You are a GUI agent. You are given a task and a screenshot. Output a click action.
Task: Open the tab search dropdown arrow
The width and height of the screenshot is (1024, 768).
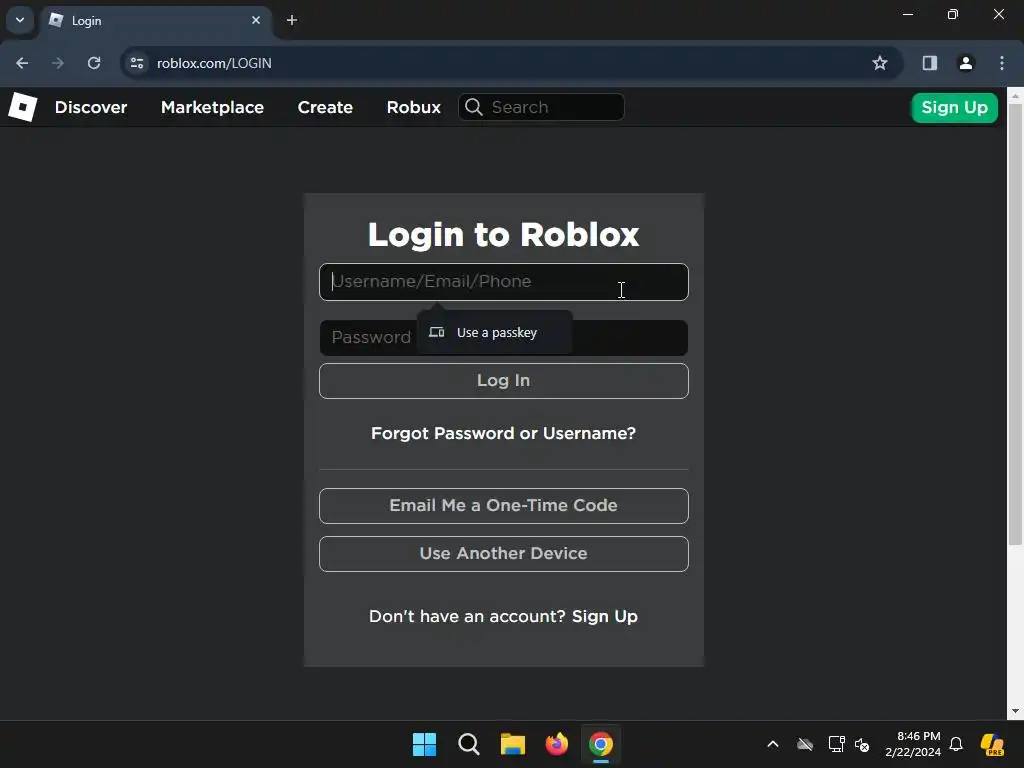(x=20, y=20)
